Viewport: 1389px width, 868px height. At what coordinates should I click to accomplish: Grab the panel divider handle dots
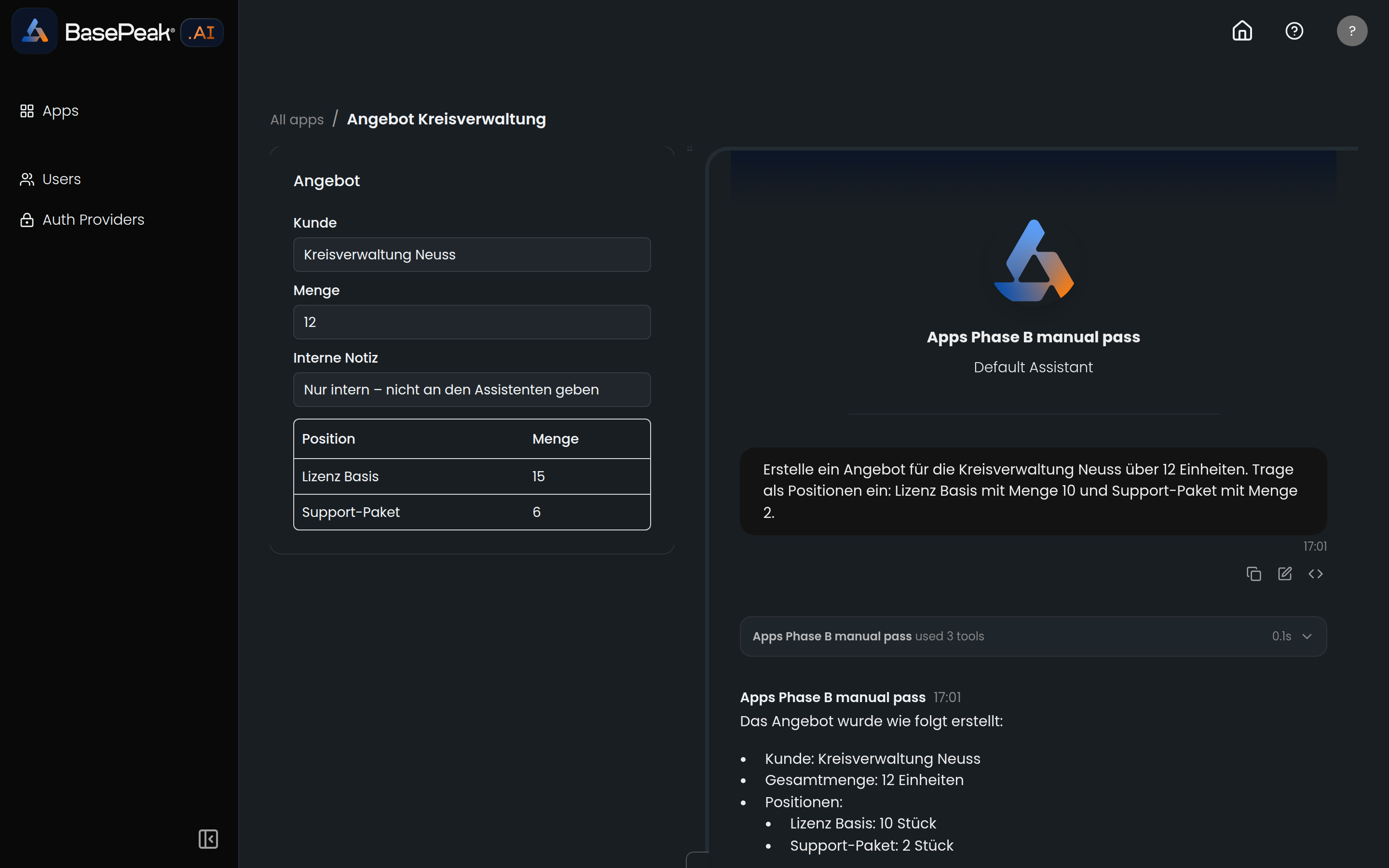(689, 149)
